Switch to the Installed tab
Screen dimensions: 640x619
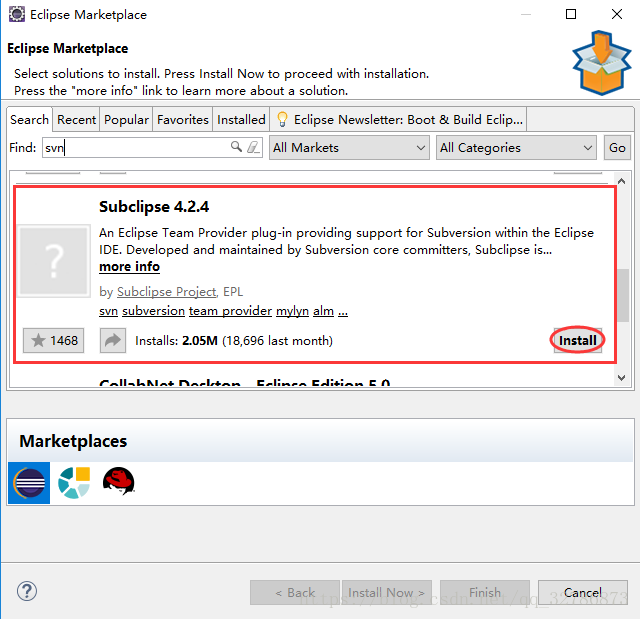[x=241, y=120]
